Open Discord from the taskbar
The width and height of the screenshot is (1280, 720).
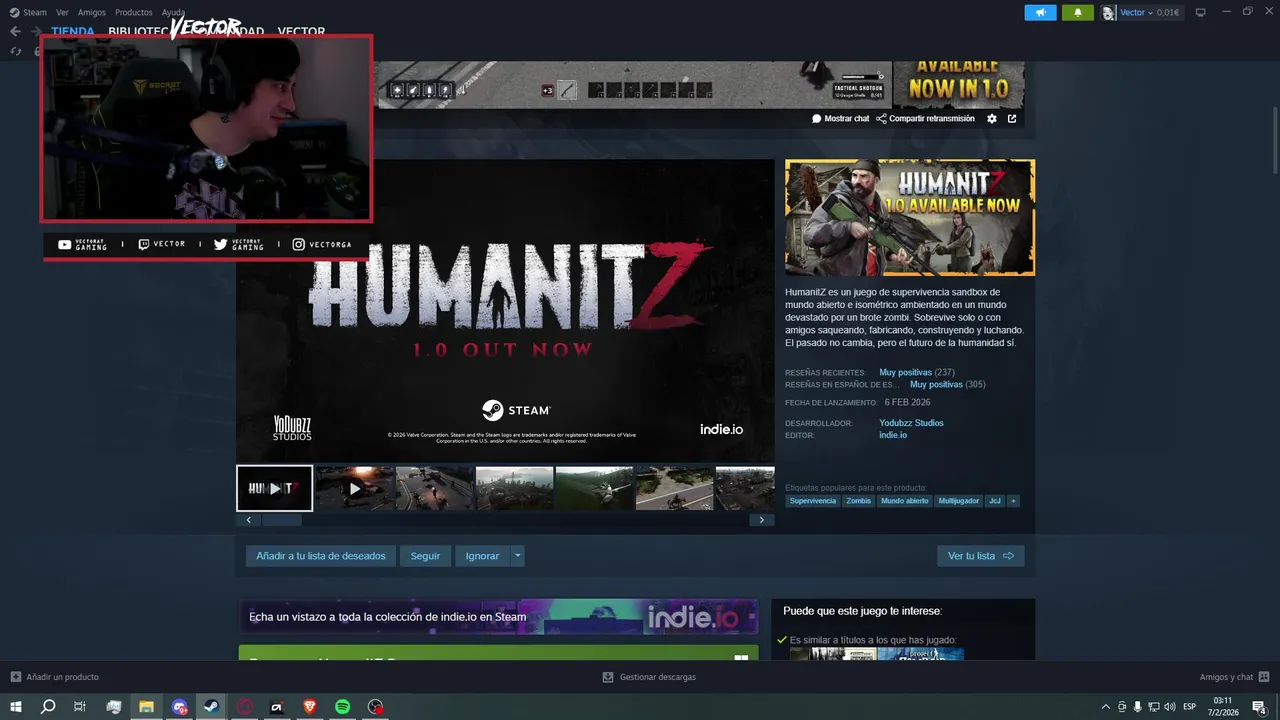[x=179, y=707]
